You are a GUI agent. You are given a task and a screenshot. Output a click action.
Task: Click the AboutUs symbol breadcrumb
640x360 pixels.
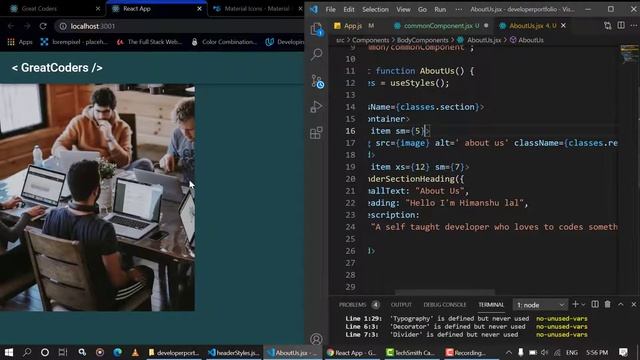(527, 40)
